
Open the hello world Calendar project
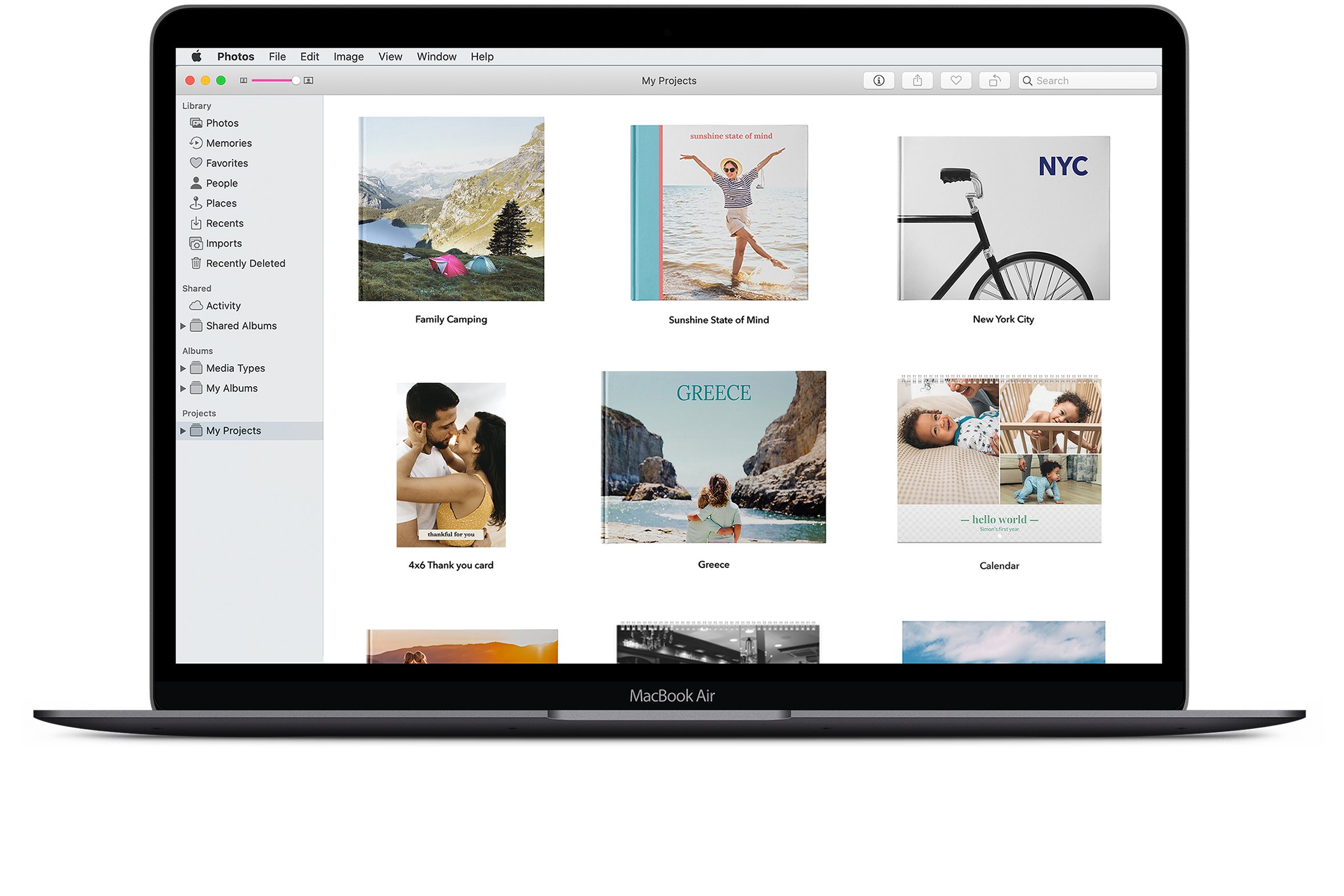pos(999,459)
